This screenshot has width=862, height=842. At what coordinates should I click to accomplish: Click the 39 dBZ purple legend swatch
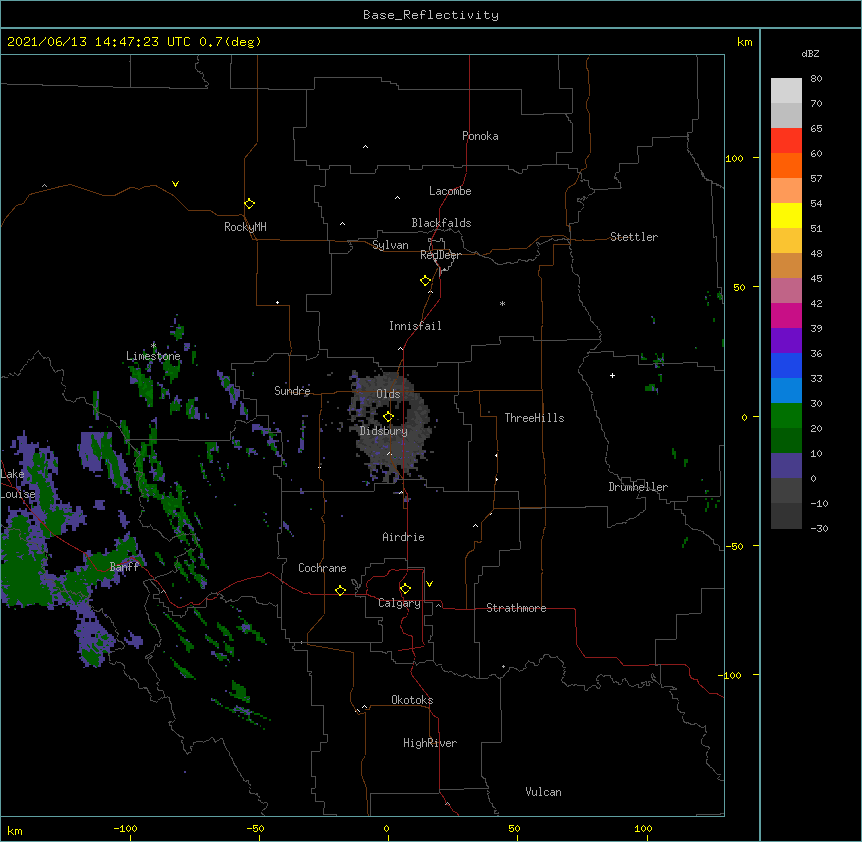point(786,340)
